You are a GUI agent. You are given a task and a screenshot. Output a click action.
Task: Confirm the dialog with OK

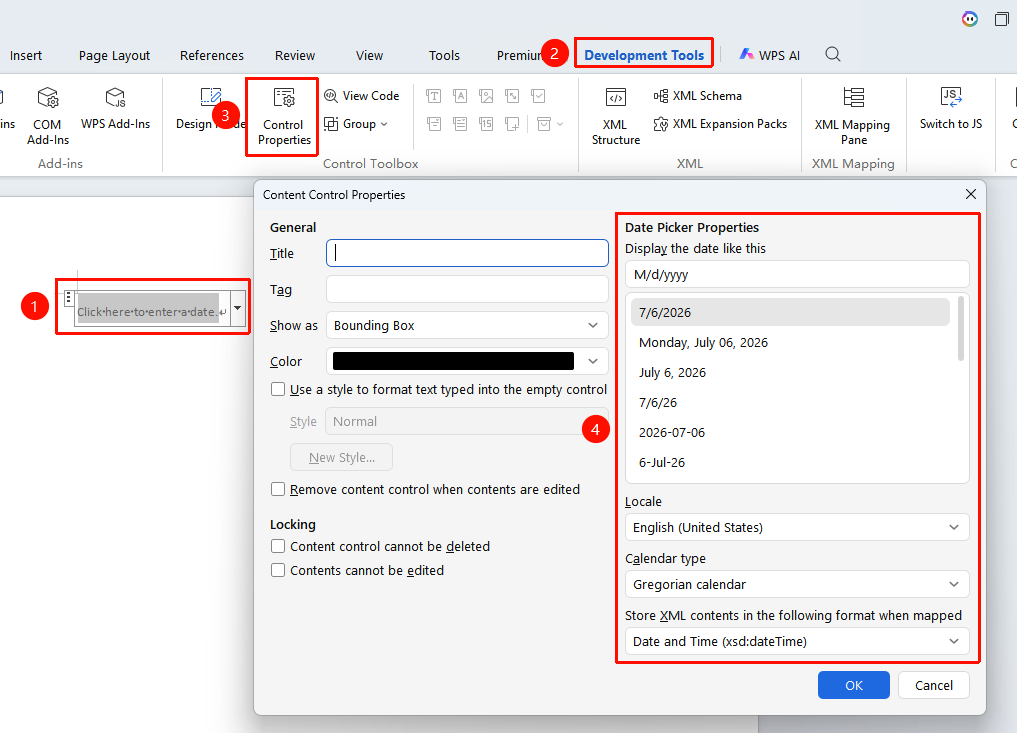854,685
